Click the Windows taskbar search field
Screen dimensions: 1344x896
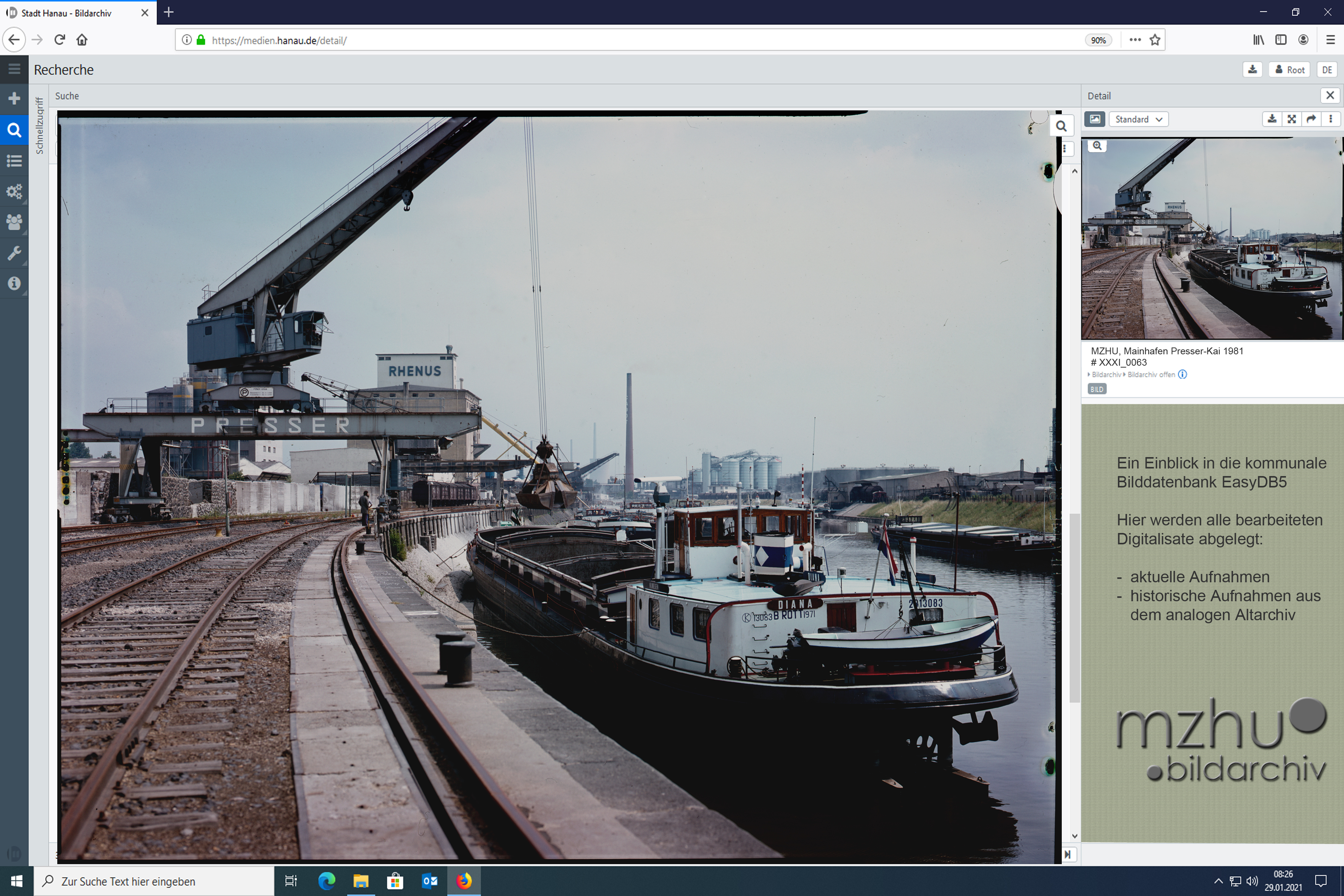coord(154,881)
